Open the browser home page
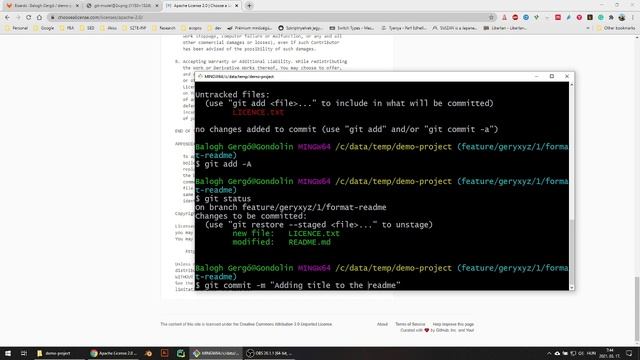 click(39, 18)
